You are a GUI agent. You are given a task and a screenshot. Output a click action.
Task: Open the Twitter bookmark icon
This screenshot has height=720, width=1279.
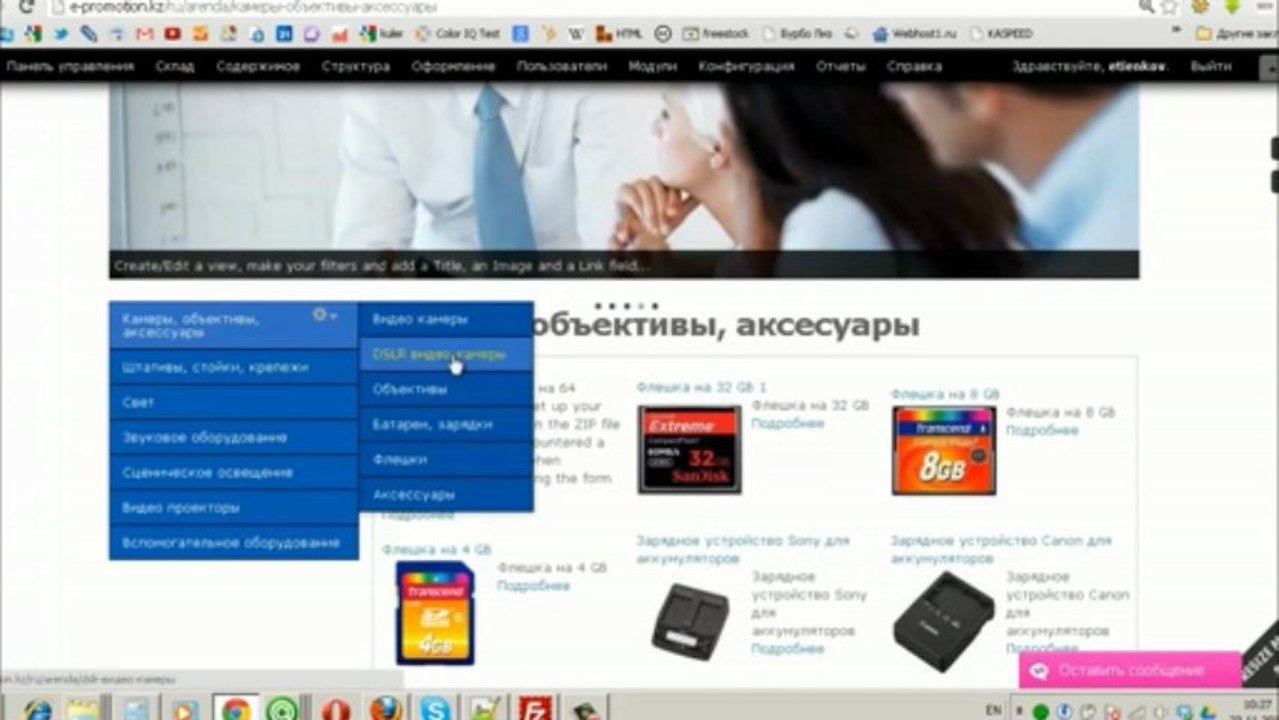point(61,34)
